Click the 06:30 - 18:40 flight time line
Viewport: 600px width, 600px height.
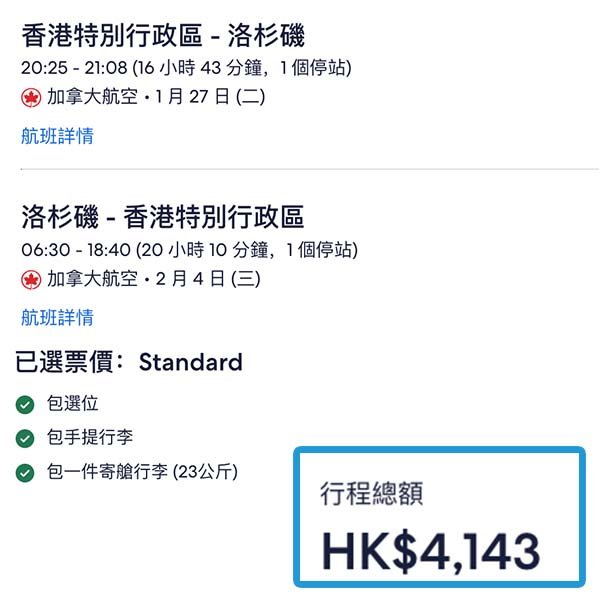point(189,249)
